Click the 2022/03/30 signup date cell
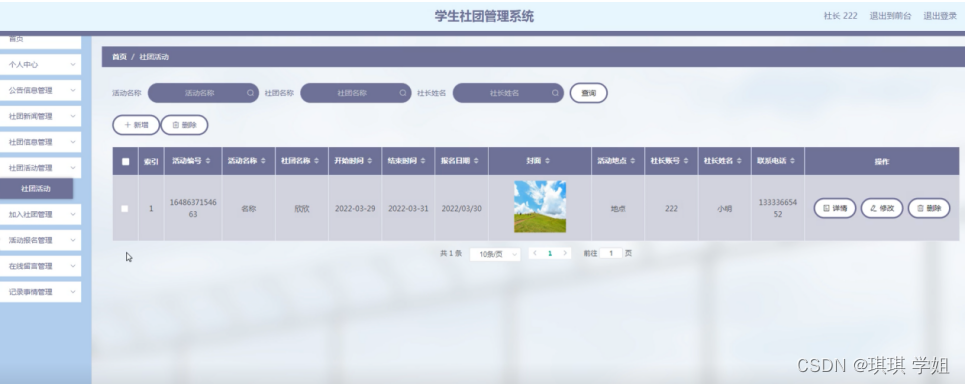The width and height of the screenshot is (965, 384). pos(462,209)
